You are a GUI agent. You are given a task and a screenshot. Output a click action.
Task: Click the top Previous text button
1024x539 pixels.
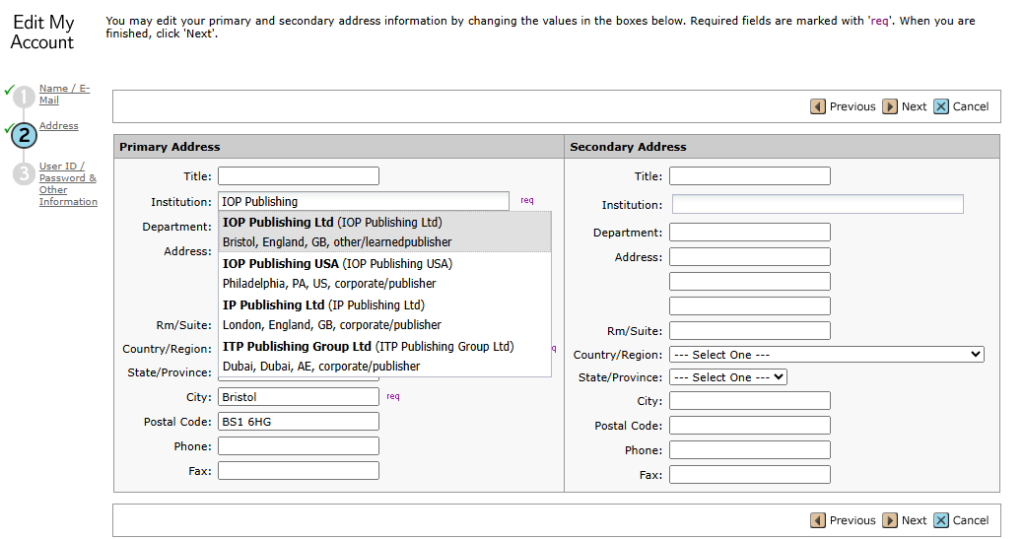click(x=852, y=106)
